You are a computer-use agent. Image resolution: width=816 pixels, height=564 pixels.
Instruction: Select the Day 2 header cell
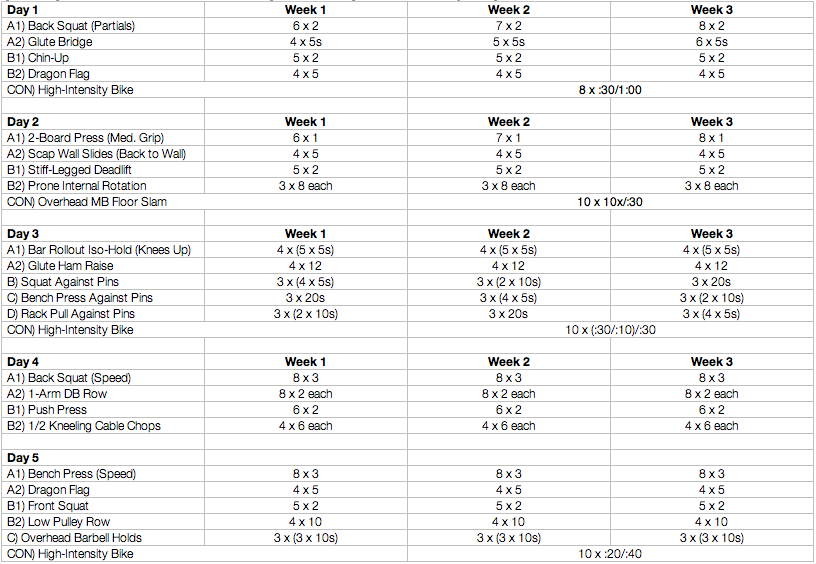click(103, 122)
